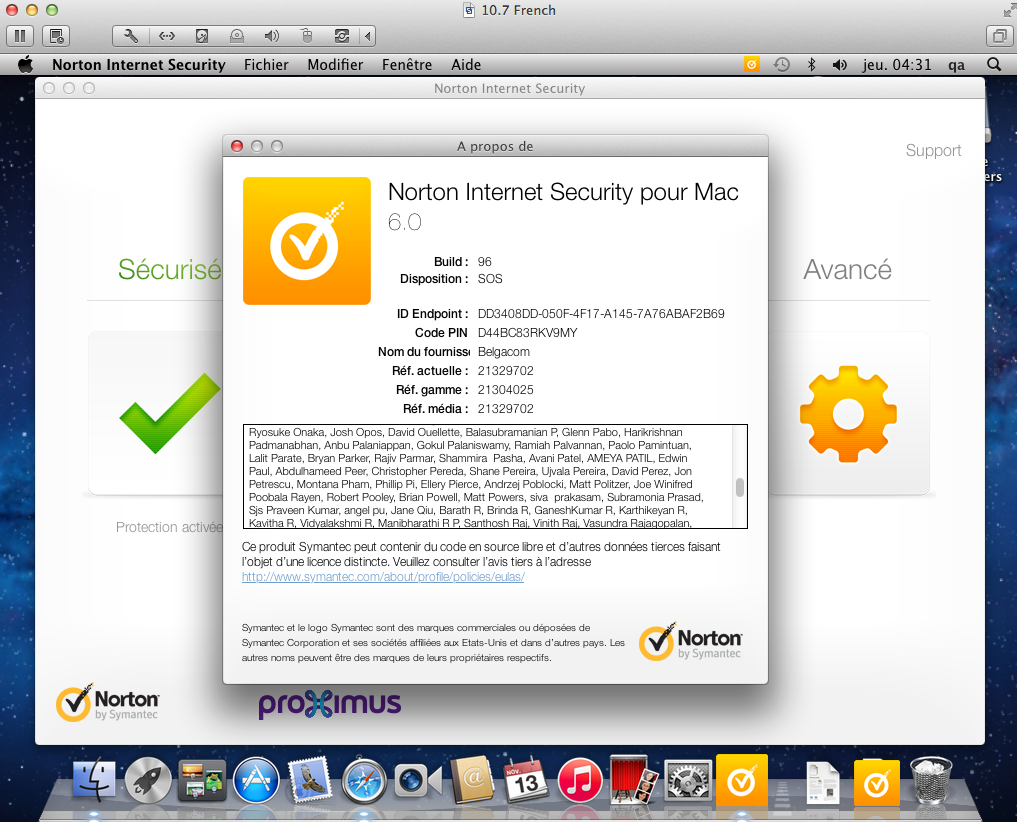
Task: Collapse the VM toolbar with the arrow
Action: (x=368, y=36)
